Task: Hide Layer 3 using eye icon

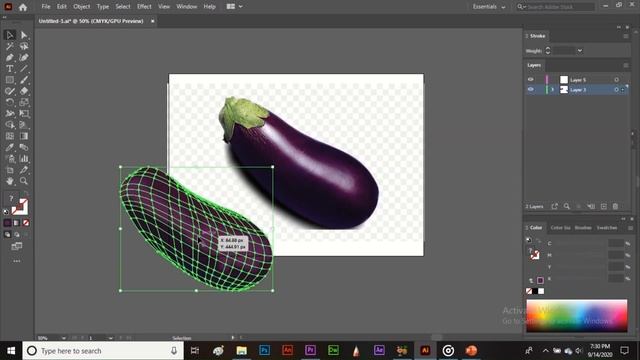Action: (531, 89)
